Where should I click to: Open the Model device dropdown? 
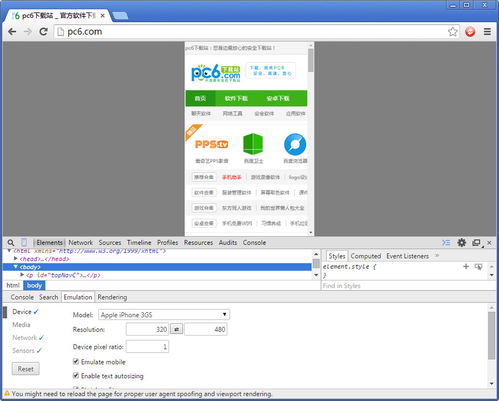click(x=164, y=315)
